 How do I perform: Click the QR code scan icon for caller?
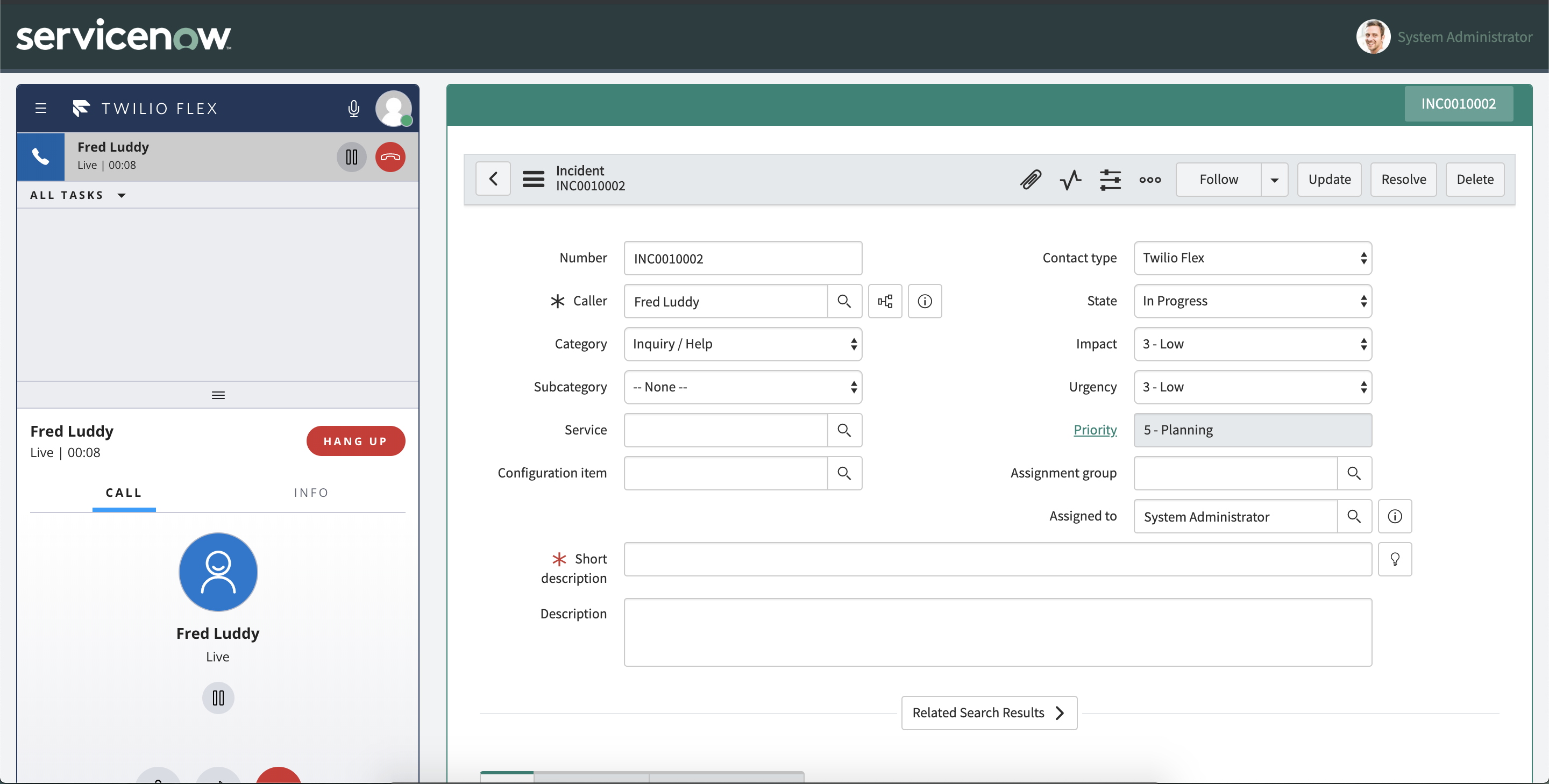[x=885, y=300]
